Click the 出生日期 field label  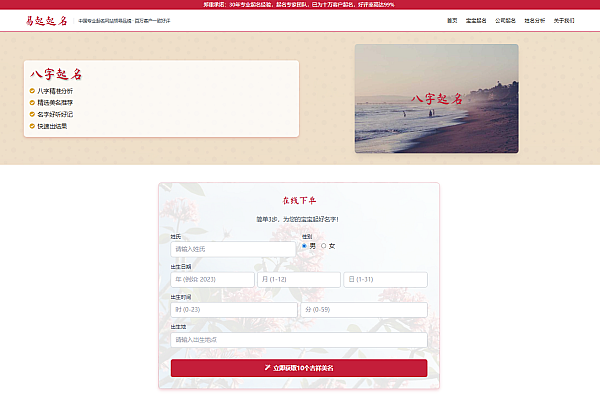click(x=181, y=267)
